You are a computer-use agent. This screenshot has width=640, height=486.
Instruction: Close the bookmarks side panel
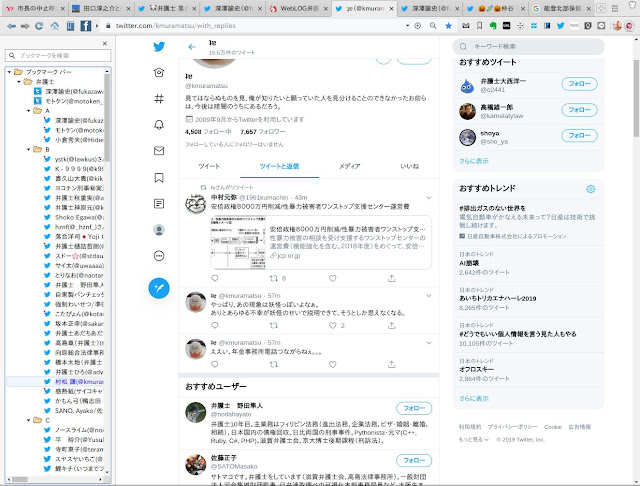105,43
